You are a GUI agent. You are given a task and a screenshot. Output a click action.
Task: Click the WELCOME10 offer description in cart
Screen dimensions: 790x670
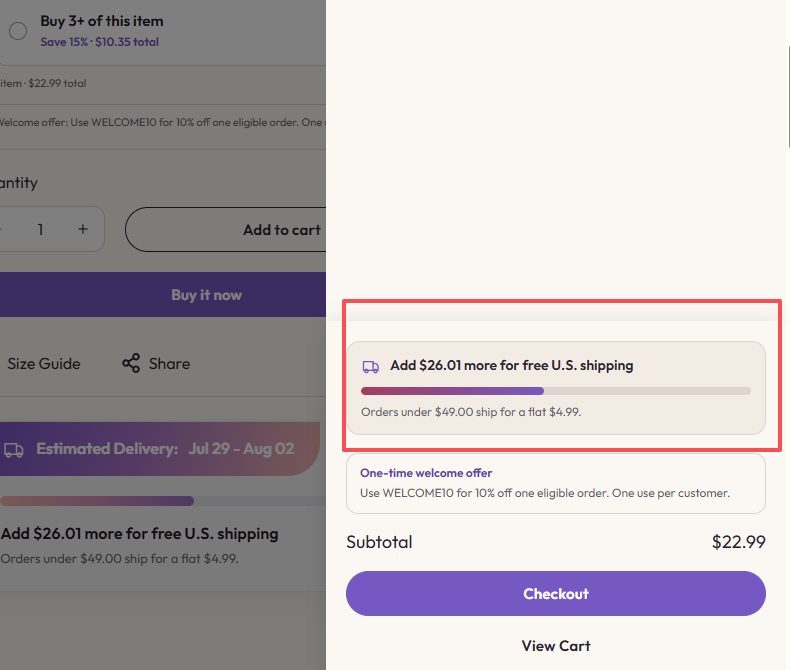point(545,493)
